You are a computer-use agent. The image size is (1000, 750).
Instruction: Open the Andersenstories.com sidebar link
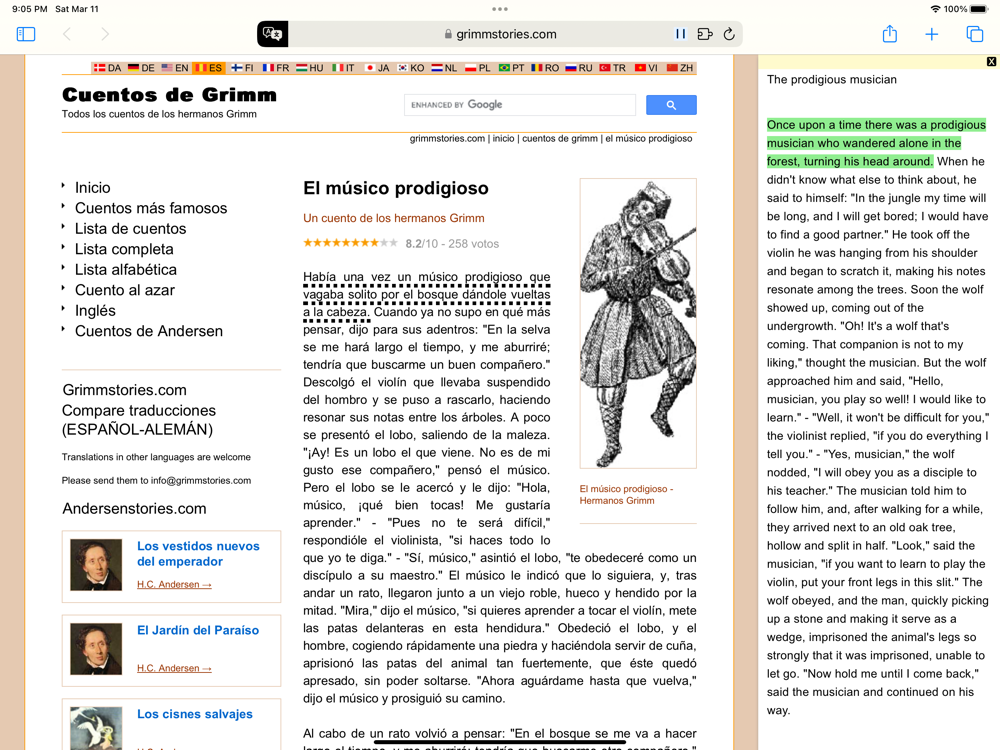point(135,508)
